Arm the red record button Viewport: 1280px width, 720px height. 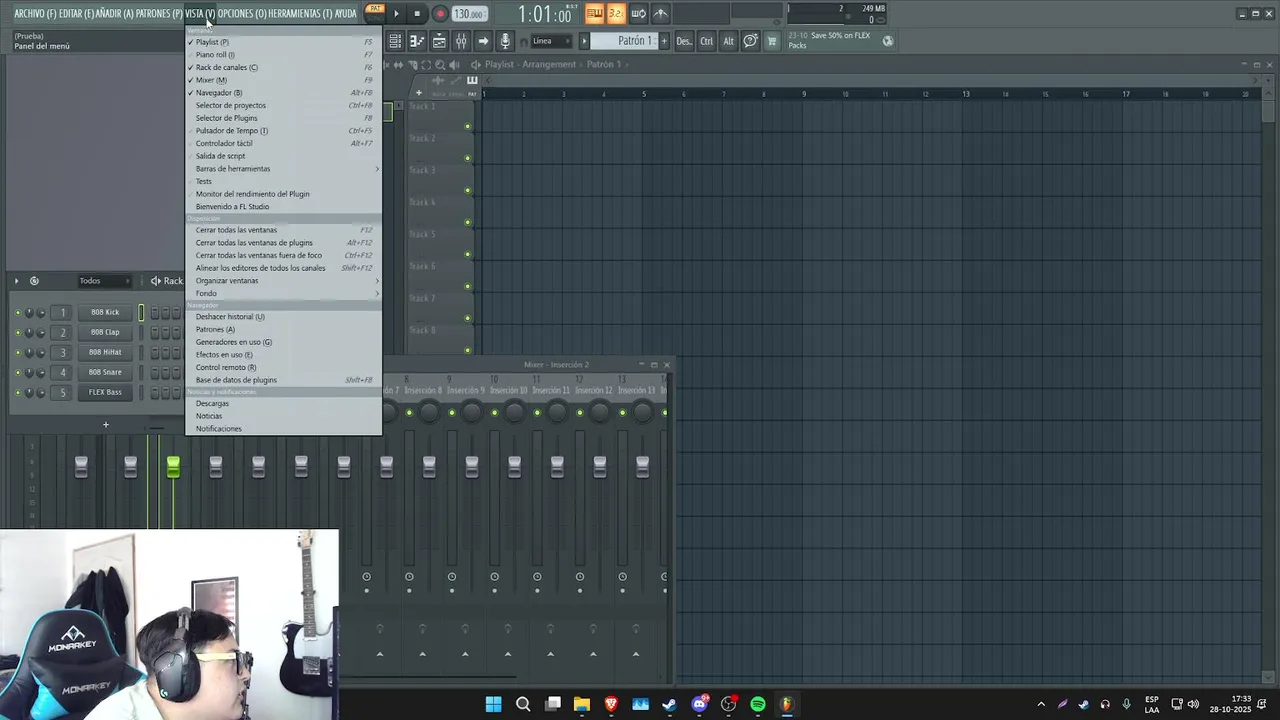click(x=439, y=13)
